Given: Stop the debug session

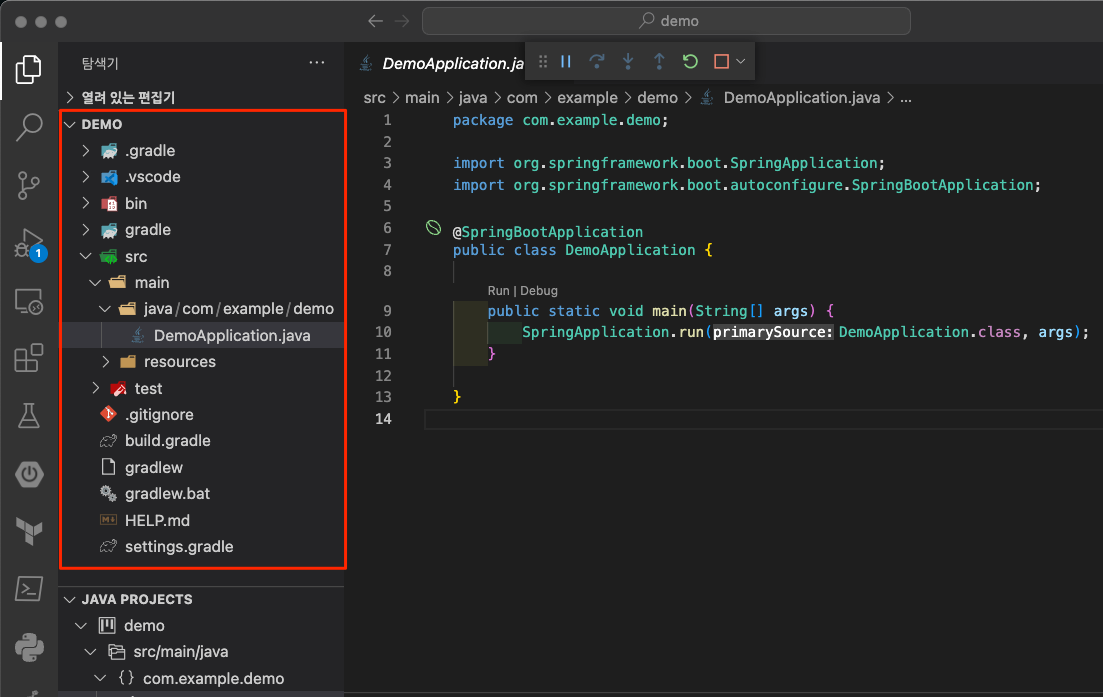Looking at the screenshot, I should pos(721,62).
